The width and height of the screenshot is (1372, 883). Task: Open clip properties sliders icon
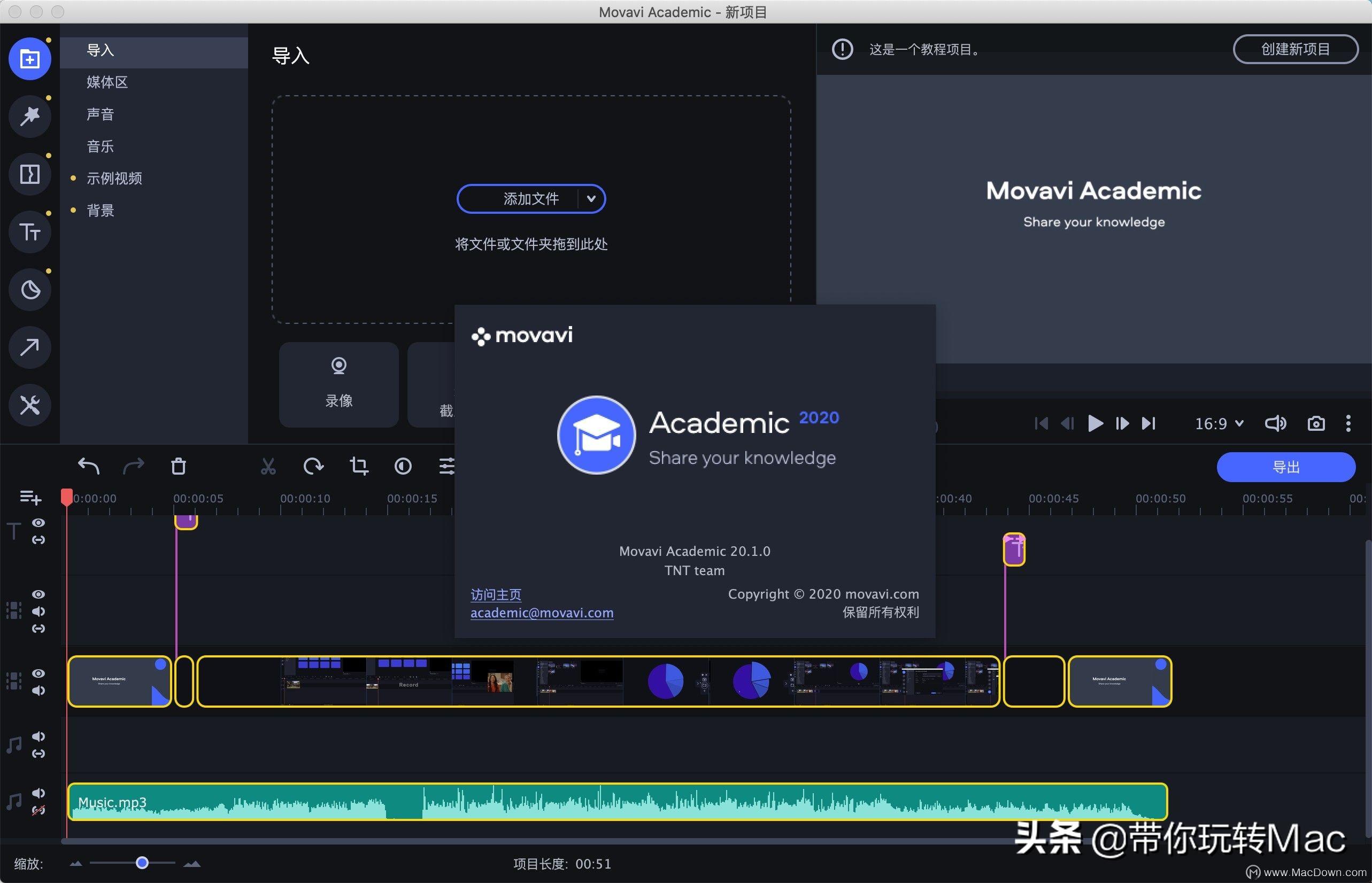(447, 466)
